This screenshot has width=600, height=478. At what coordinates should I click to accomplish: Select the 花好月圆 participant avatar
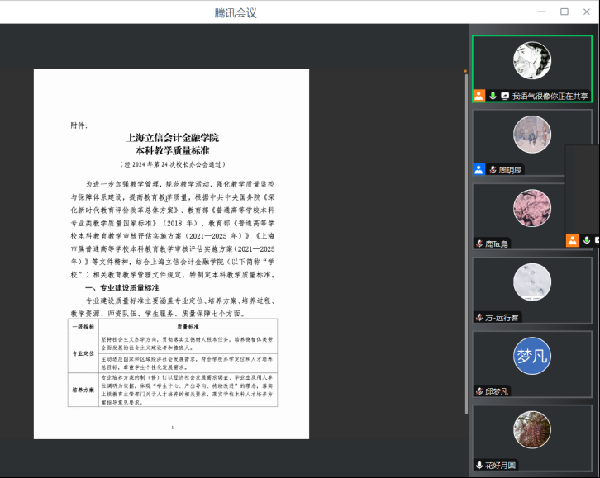tap(531, 430)
